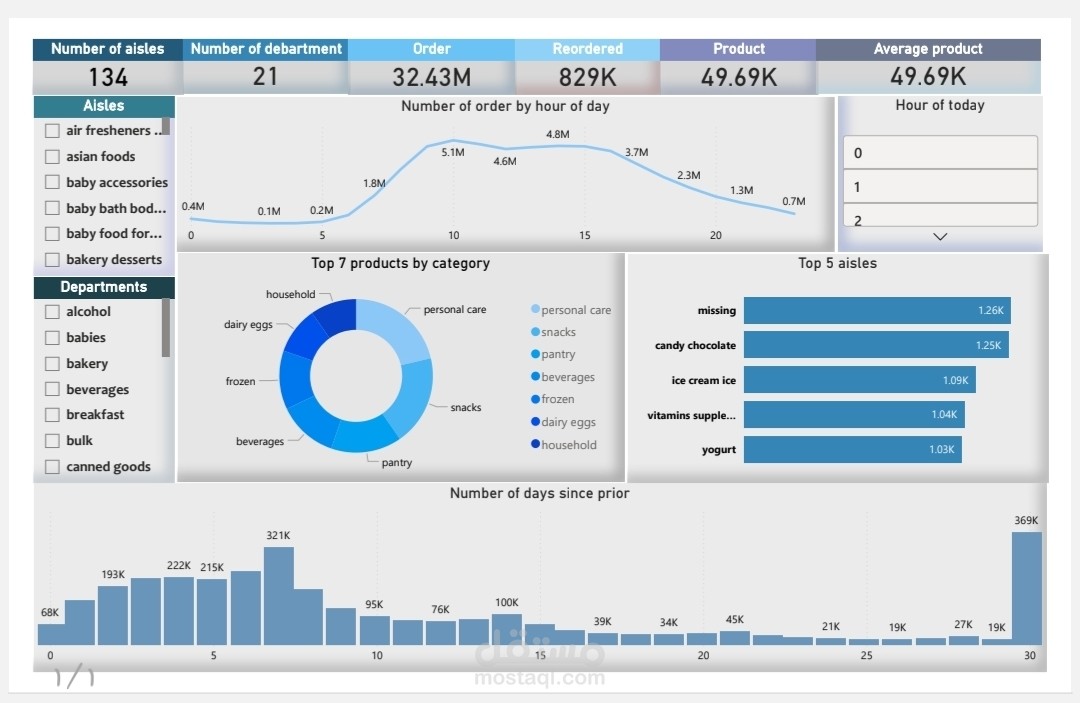Click snacks legend color dot
1080x703 pixels.
pos(535,332)
